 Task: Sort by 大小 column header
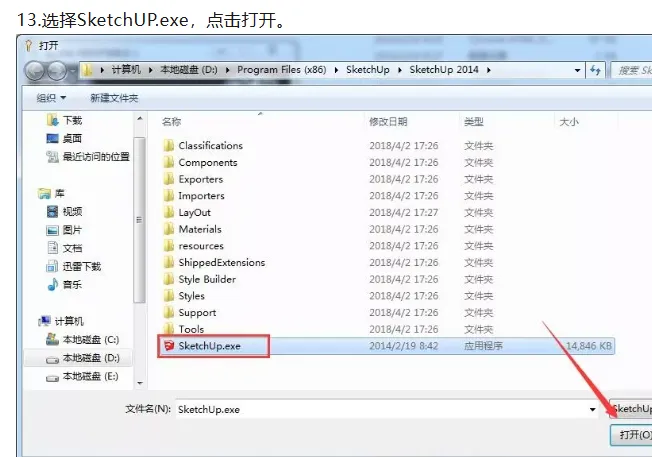pos(569,121)
